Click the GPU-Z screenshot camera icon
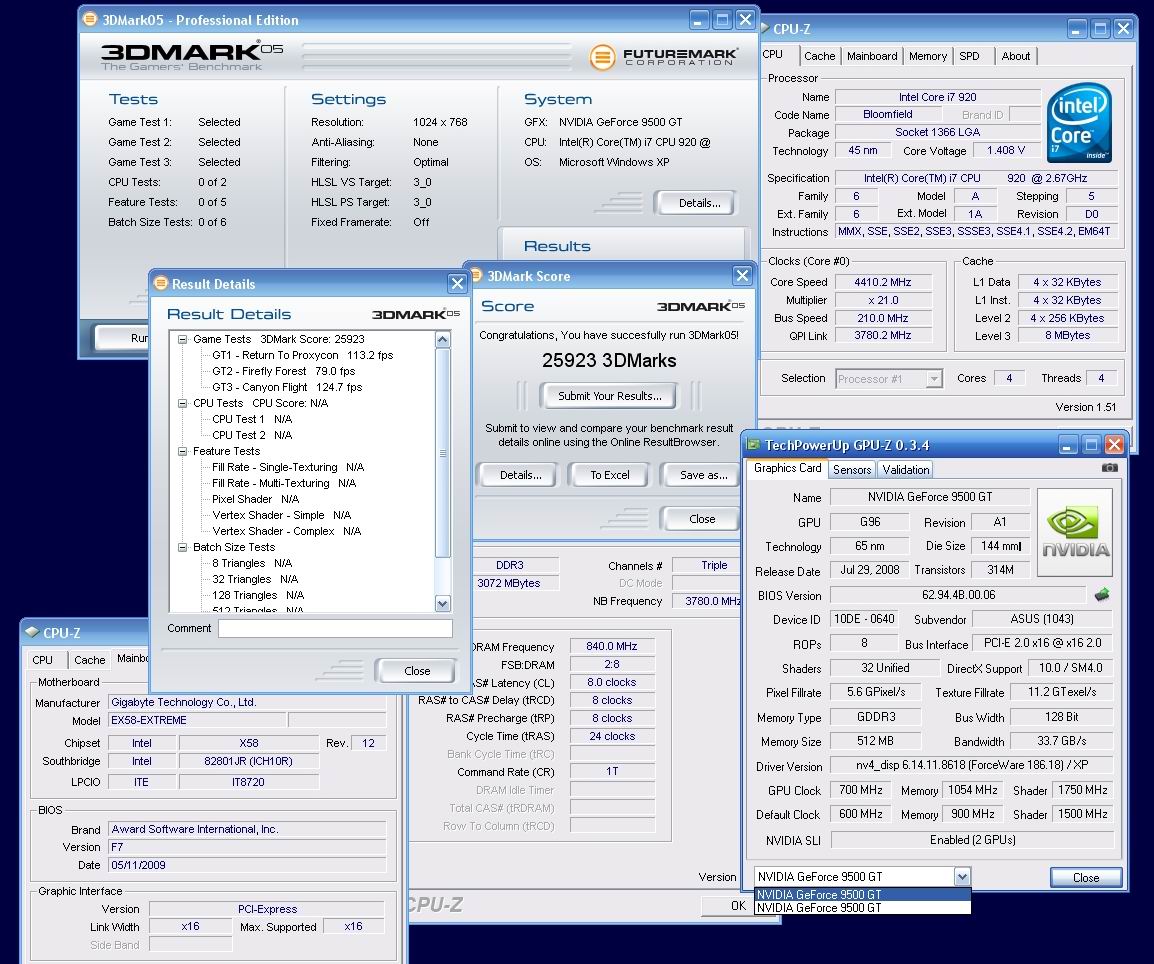The width and height of the screenshot is (1154, 964). [1110, 468]
